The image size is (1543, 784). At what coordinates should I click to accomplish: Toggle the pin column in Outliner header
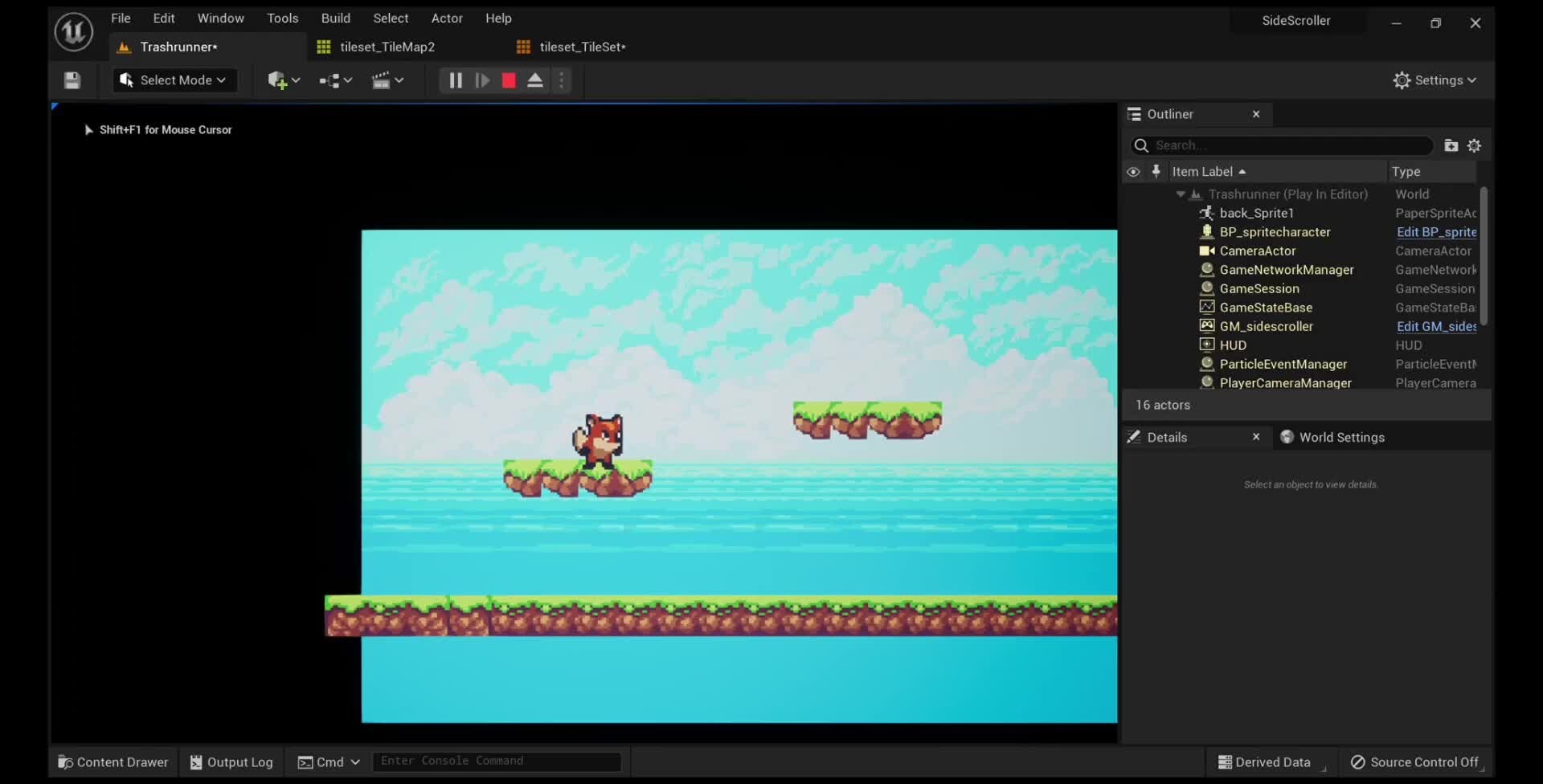point(1156,171)
